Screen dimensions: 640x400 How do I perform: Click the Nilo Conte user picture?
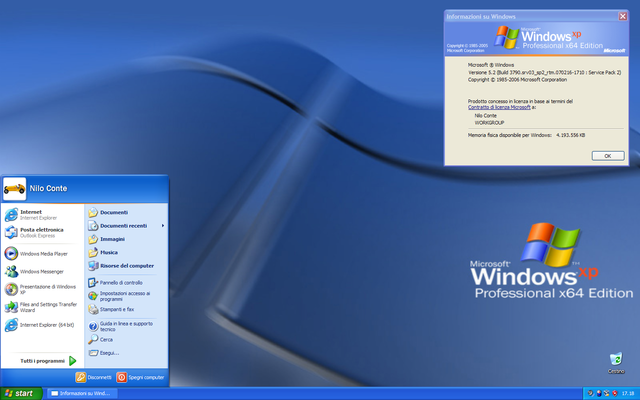14,189
